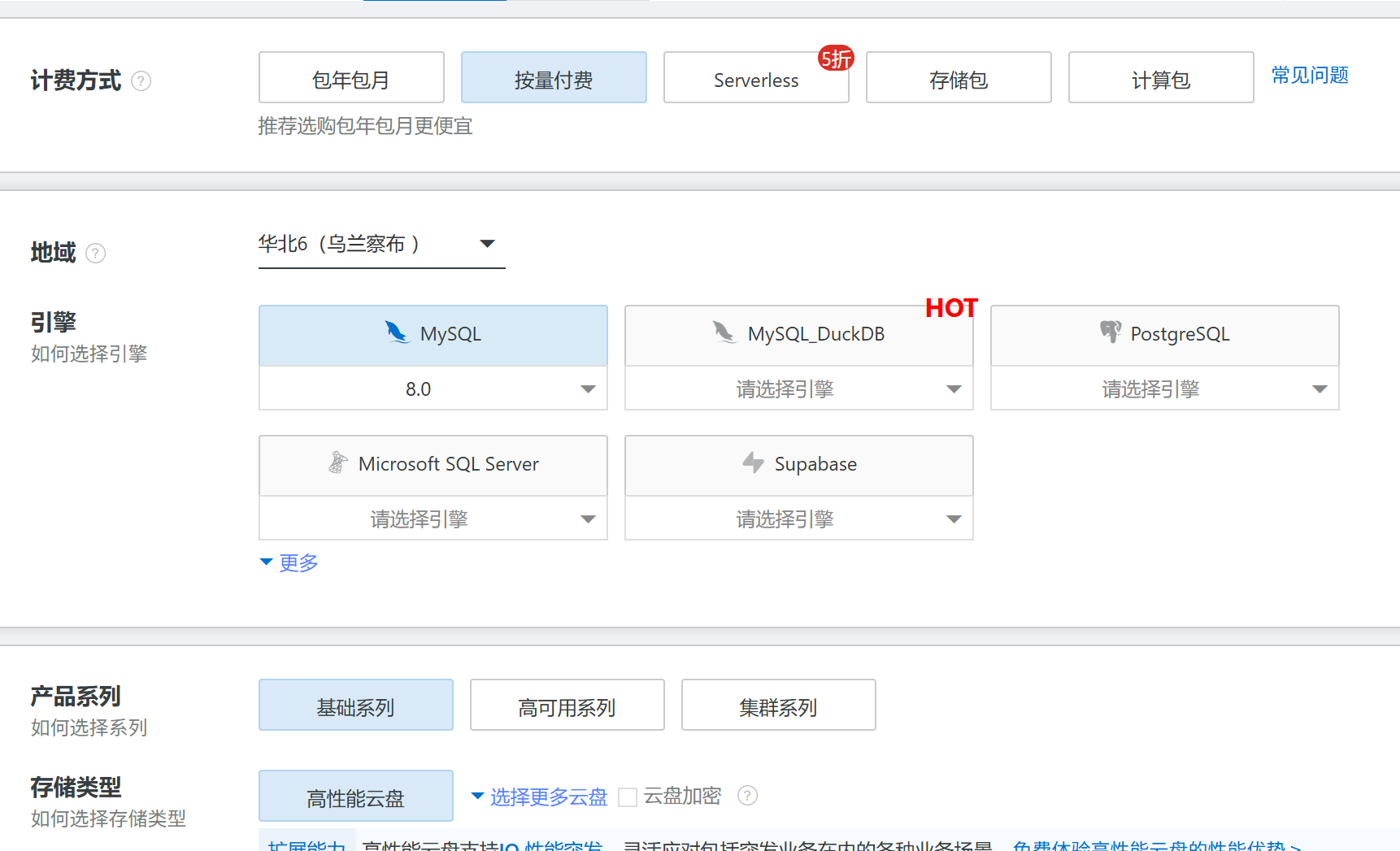
Task: Open PostgreSQL 请选择引擎 version dropdown
Action: point(1165,389)
